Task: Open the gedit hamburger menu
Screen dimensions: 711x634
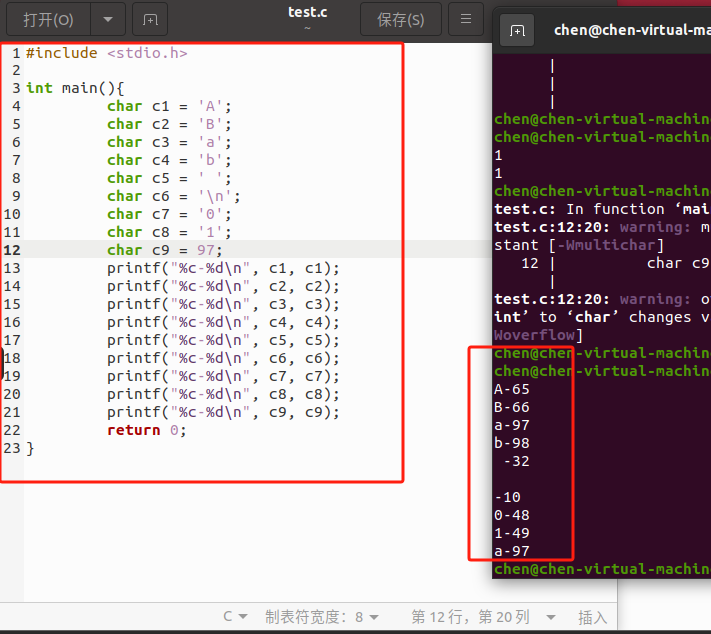Action: pyautogui.click(x=465, y=19)
